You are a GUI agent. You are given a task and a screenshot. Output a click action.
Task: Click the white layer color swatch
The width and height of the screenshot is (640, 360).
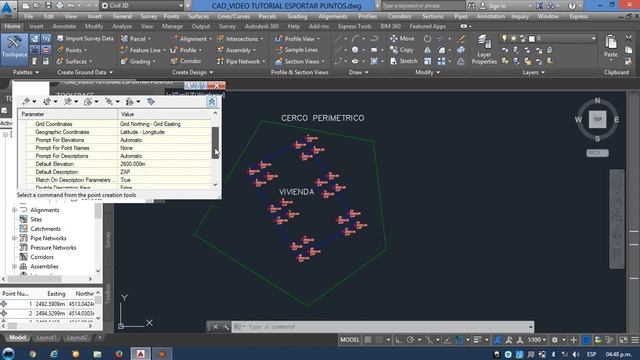pyautogui.click(x=532, y=39)
